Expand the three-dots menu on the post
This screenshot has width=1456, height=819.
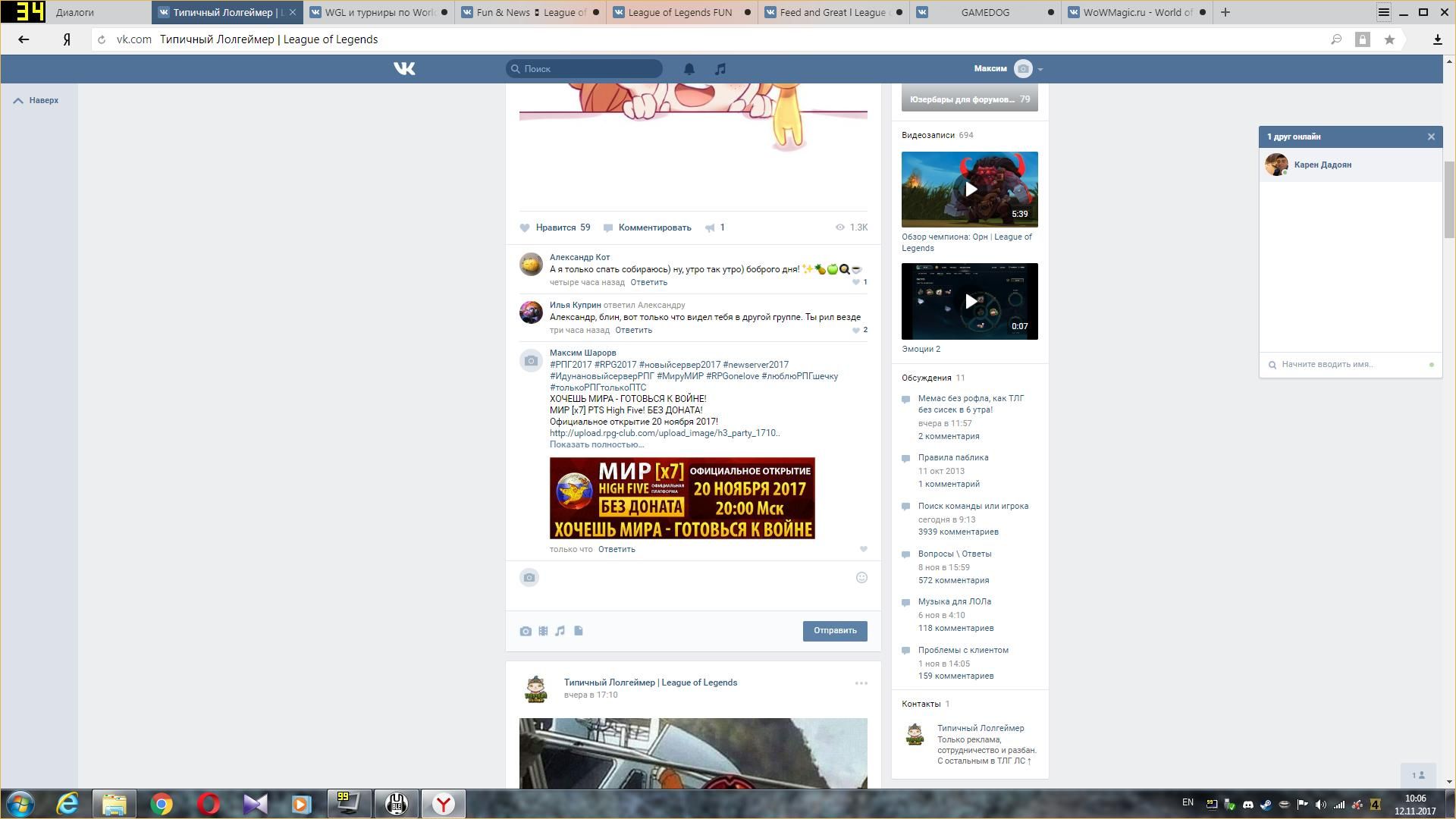[861, 683]
